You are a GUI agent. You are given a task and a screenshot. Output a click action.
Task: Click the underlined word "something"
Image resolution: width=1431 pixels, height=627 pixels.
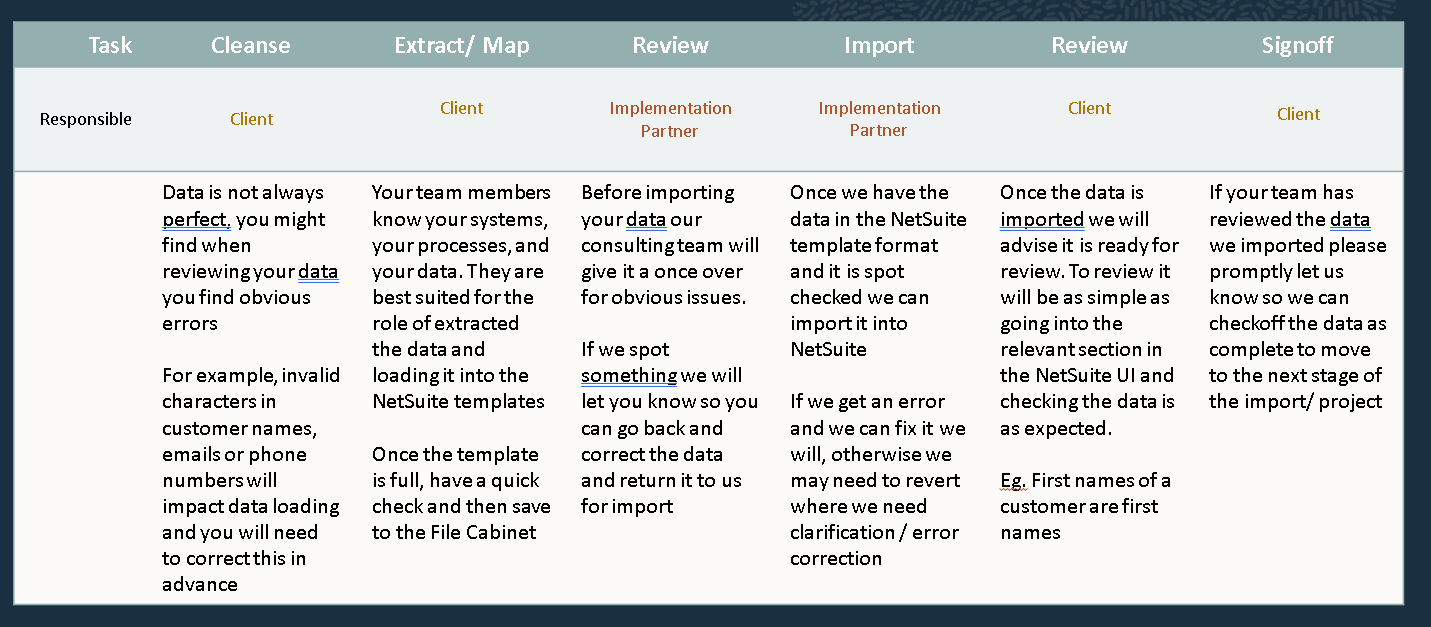pyautogui.click(x=629, y=376)
